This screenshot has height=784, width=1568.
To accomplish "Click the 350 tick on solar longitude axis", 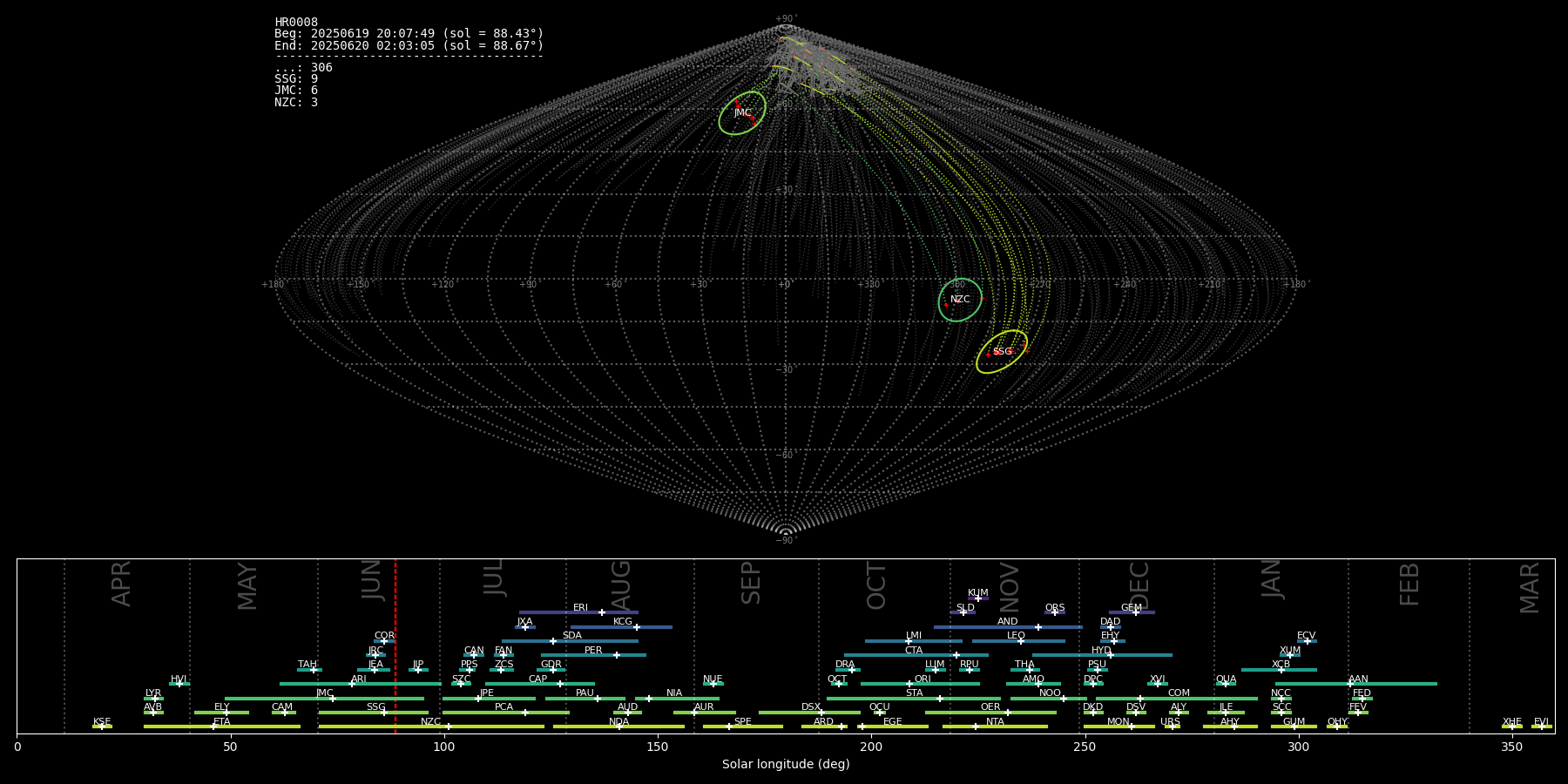I will (x=1511, y=747).
